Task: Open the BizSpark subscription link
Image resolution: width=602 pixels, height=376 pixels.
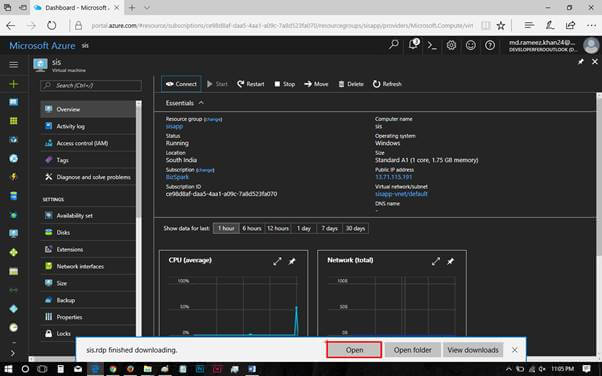Action: click(177, 177)
